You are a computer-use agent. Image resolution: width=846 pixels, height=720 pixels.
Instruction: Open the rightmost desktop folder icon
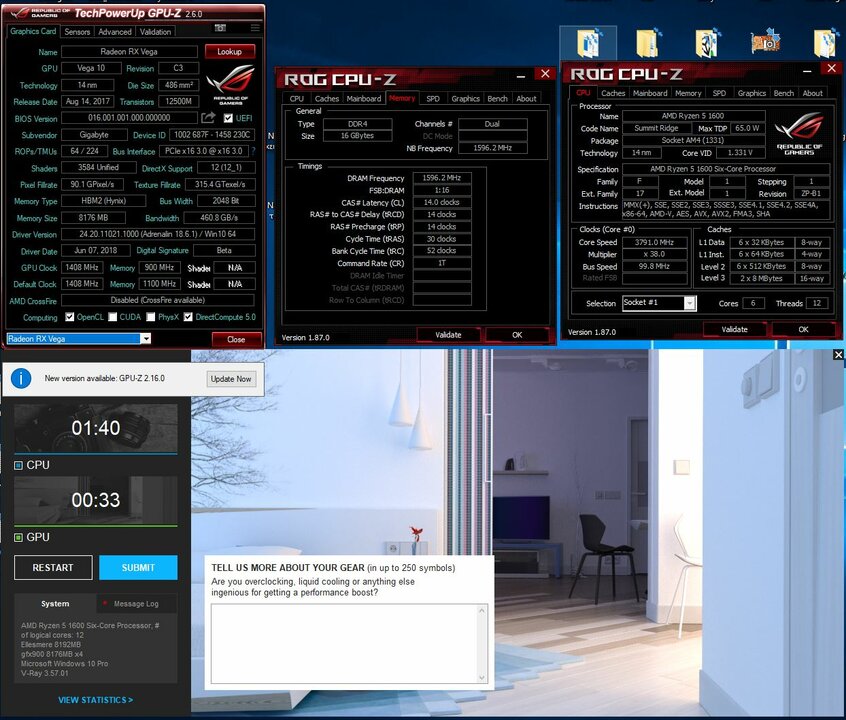pos(827,43)
